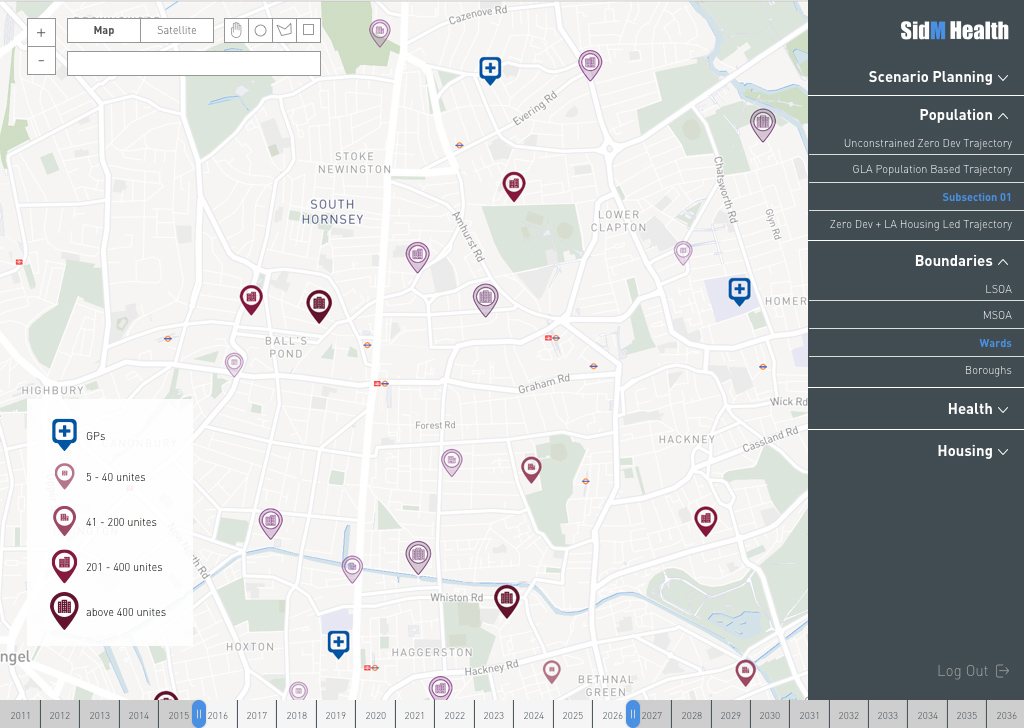The image size is (1024, 728).
Task: Select the hand pan tool
Action: click(x=237, y=30)
